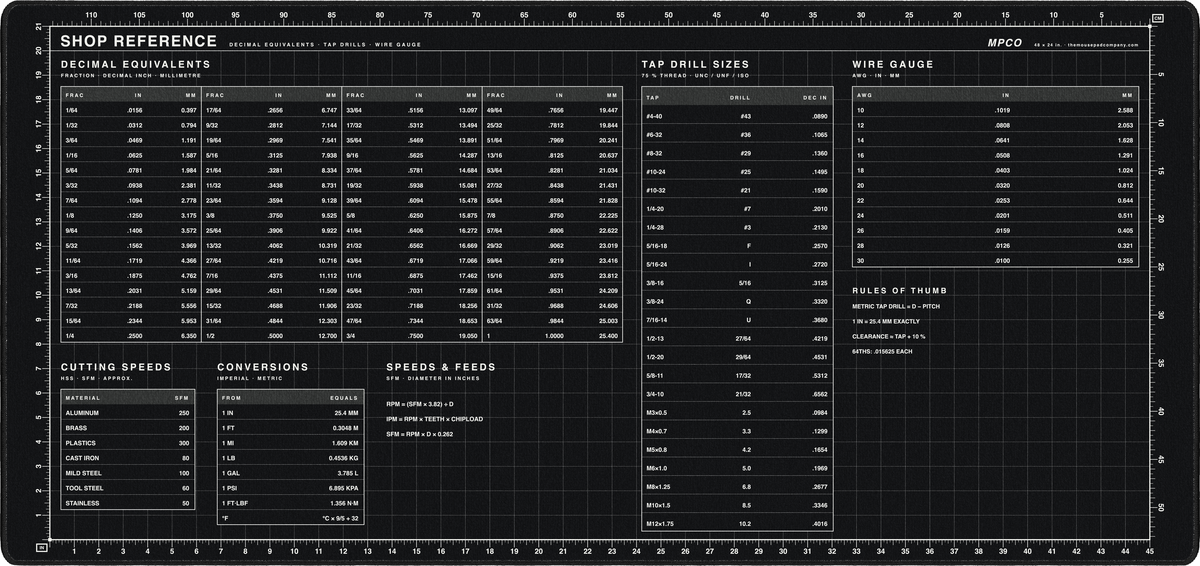Click the 19.050 millimetre value
Screen dimensions: 1200x566
(x=467, y=336)
